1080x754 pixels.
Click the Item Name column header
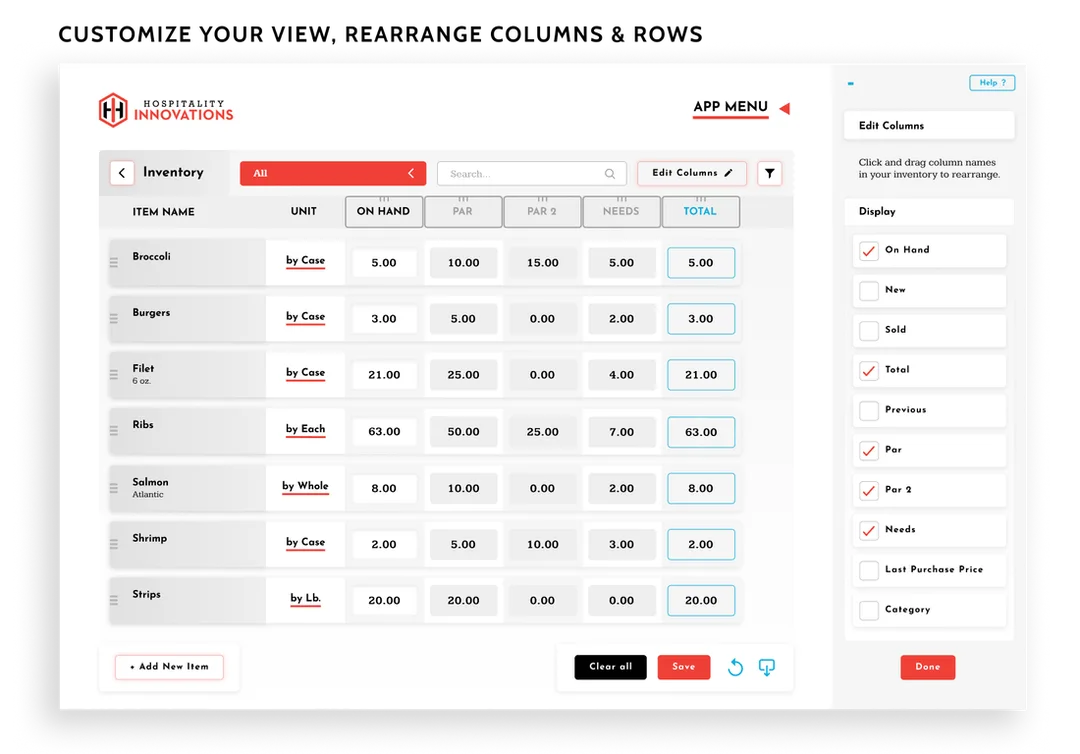tap(163, 211)
